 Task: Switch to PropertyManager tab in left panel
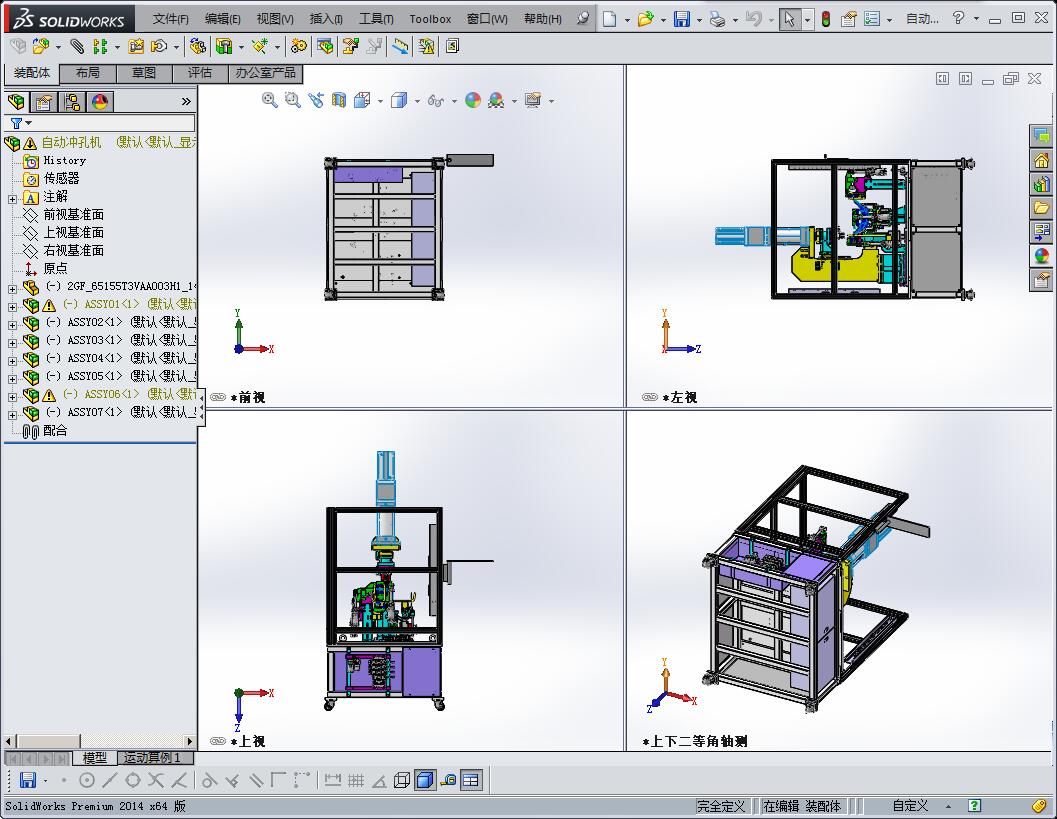(x=44, y=102)
